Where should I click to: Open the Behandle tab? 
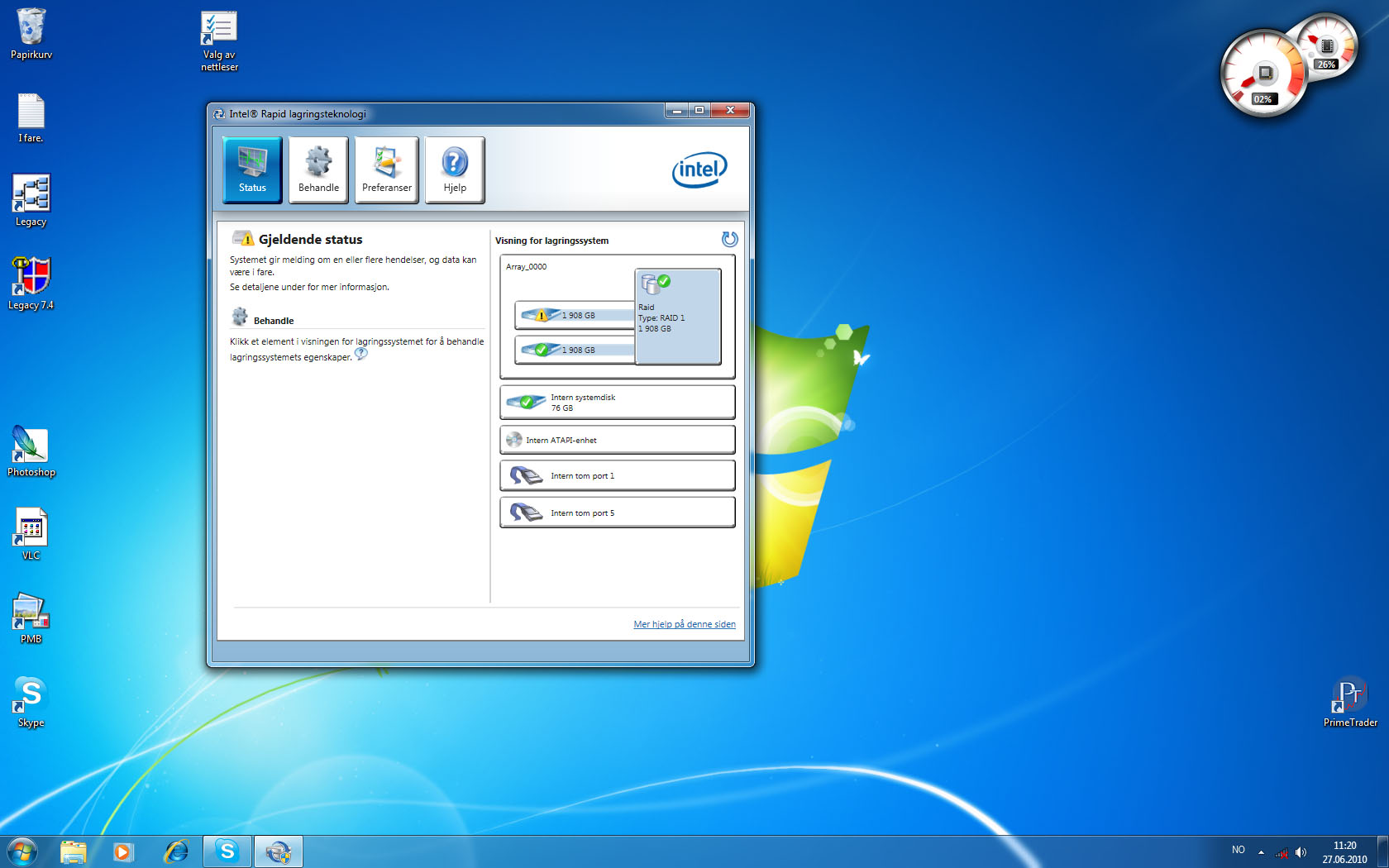pos(318,169)
